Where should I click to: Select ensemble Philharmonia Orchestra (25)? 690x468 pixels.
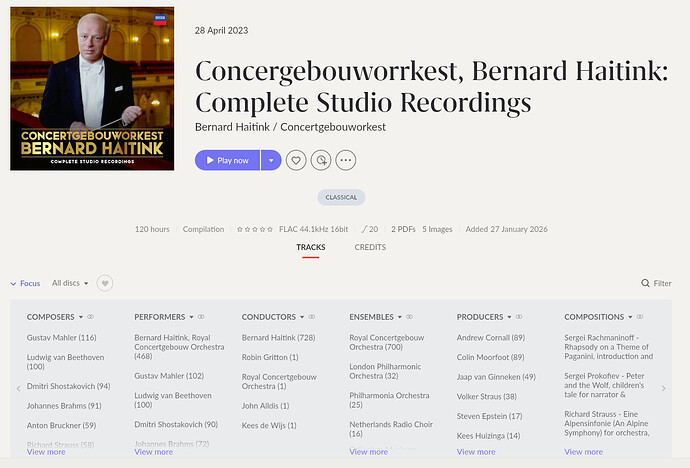[x=389, y=400]
